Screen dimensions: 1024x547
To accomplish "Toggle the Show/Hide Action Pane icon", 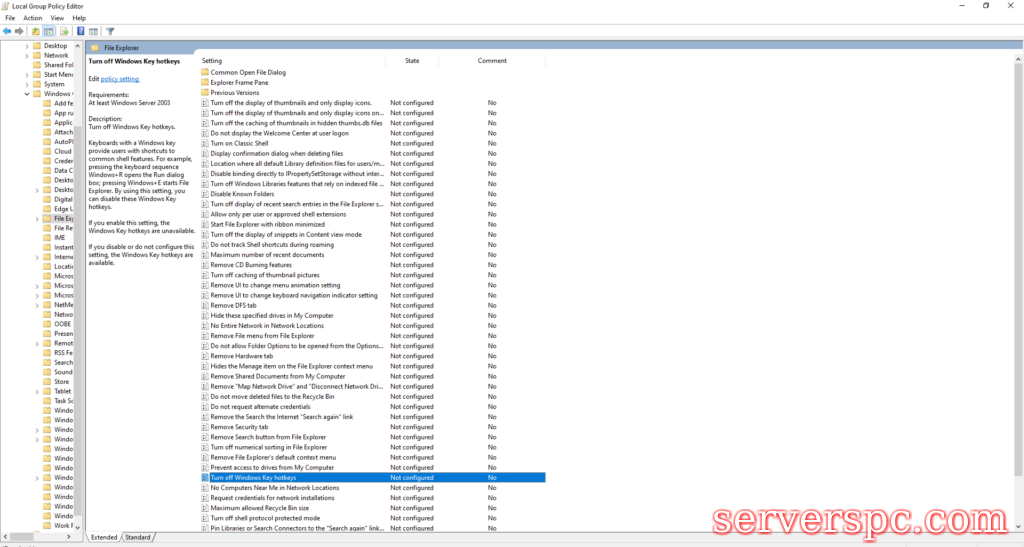I will coord(93,31).
